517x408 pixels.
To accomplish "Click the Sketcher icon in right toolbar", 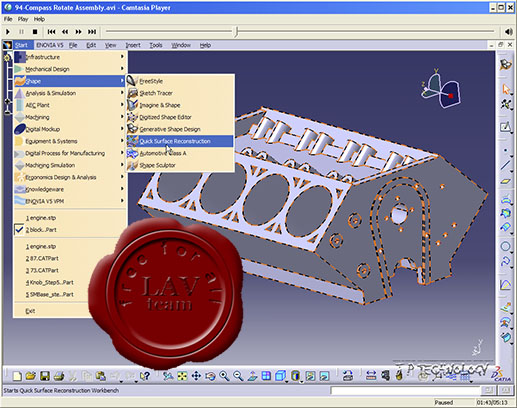I will click(x=506, y=127).
